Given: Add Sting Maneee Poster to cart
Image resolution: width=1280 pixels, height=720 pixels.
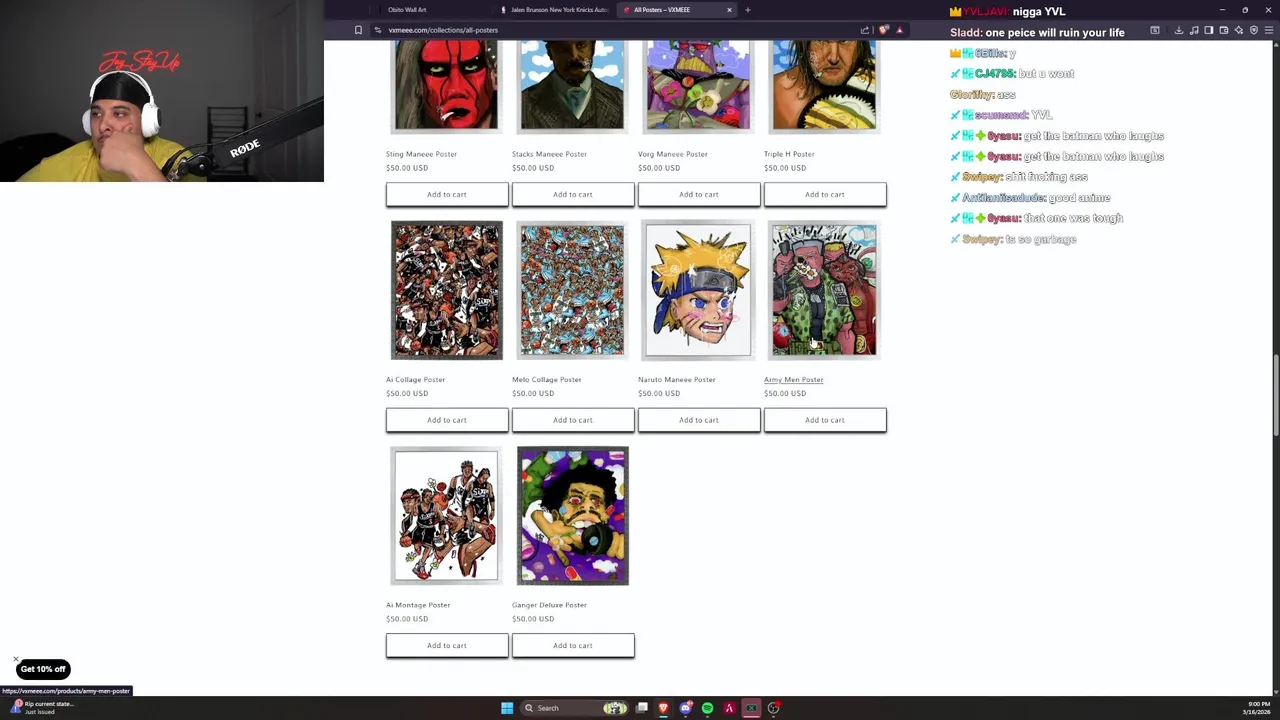Looking at the screenshot, I should click(447, 194).
